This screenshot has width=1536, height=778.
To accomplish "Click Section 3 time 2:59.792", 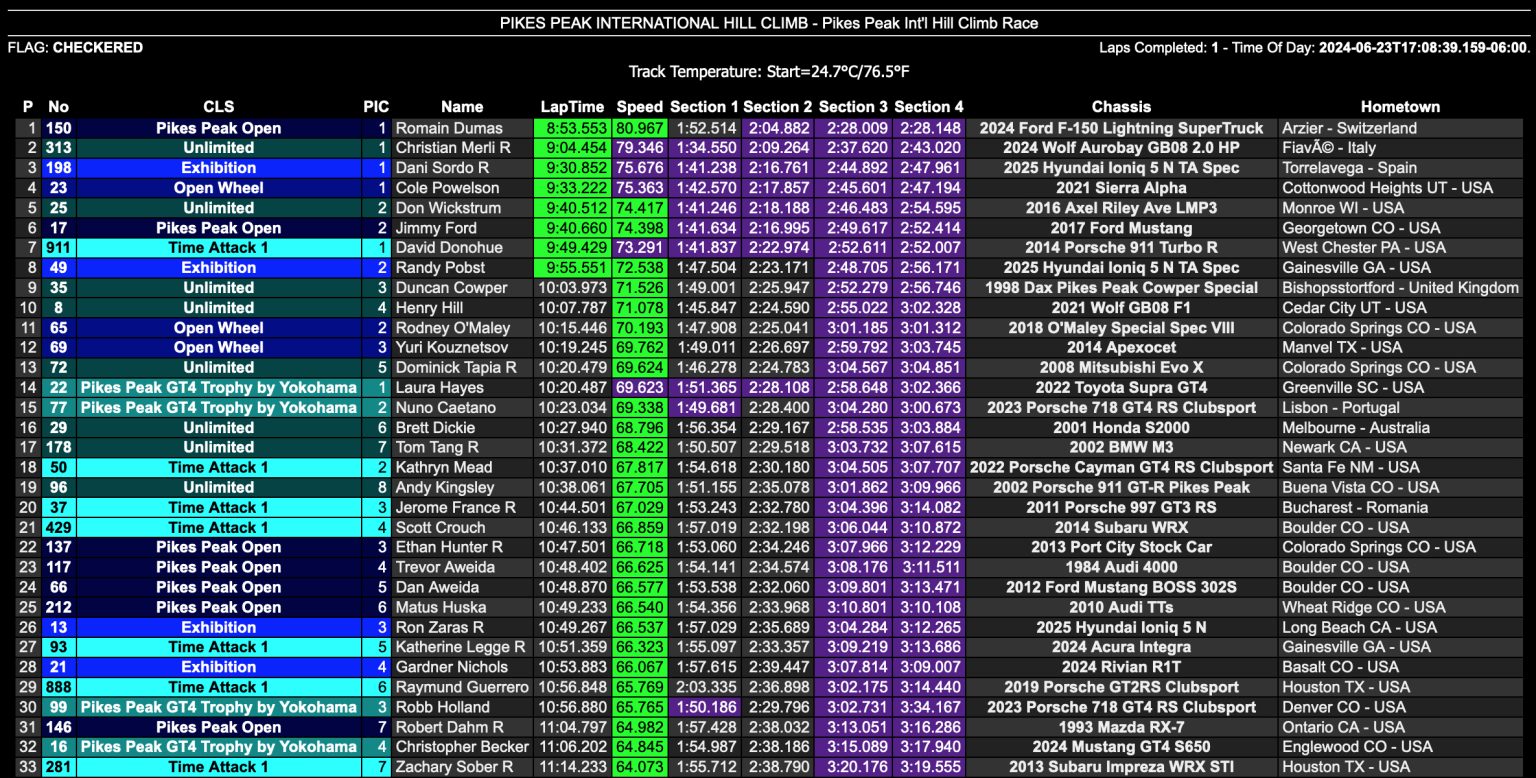I will click(x=853, y=348).
